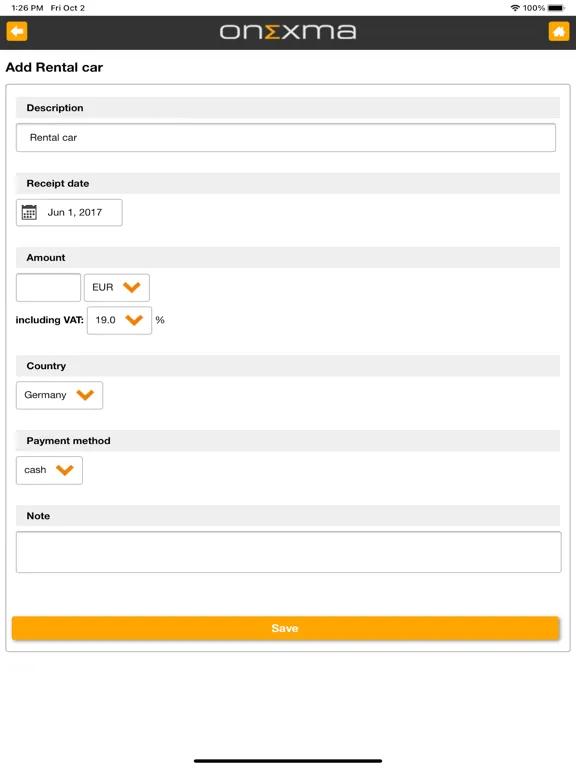576x768 pixels.
Task: Tap the orange back arrow icon
Action: tap(17, 32)
